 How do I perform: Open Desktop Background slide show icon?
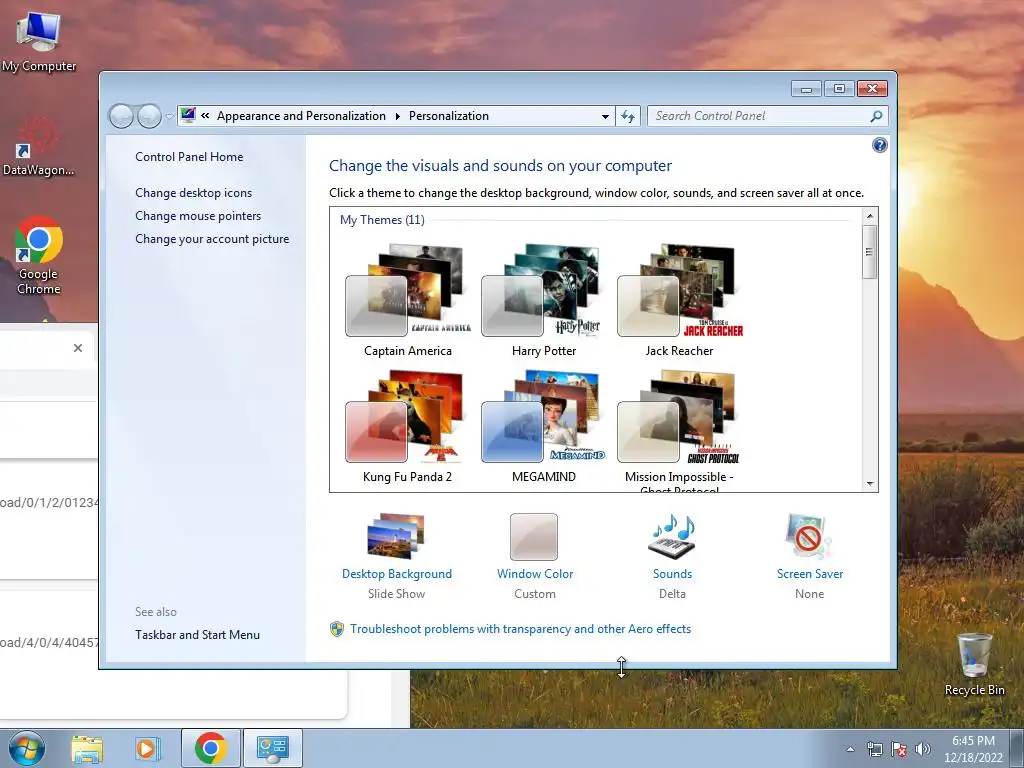(396, 536)
